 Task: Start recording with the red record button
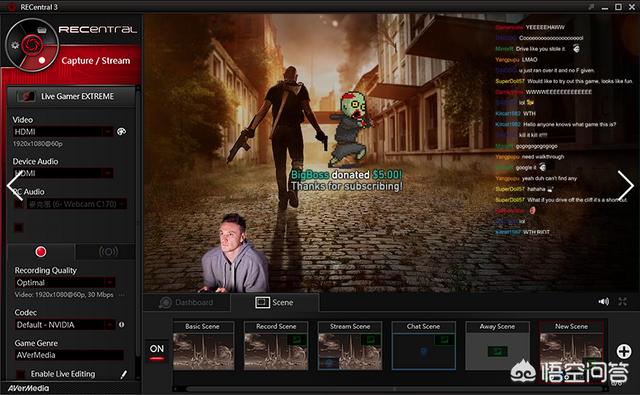[x=41, y=251]
